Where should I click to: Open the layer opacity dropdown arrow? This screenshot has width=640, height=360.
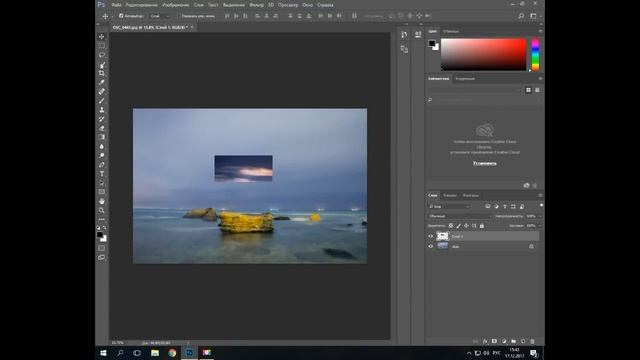pyautogui.click(x=540, y=216)
